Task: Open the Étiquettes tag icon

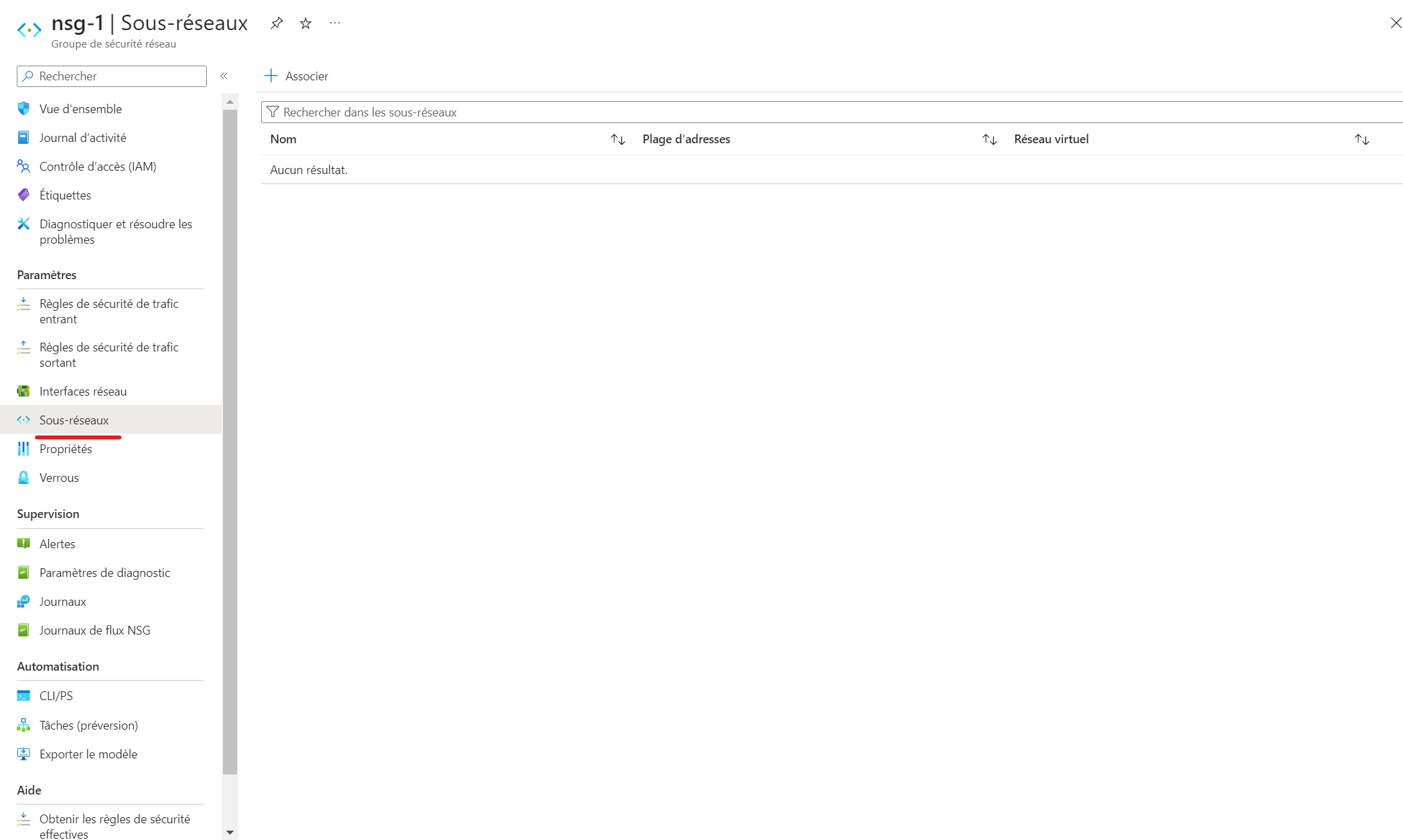Action: (x=23, y=195)
